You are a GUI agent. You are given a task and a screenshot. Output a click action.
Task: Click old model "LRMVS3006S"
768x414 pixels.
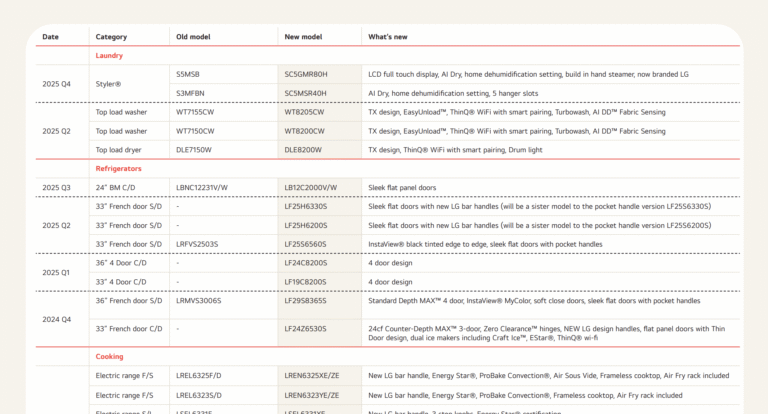[199, 301]
